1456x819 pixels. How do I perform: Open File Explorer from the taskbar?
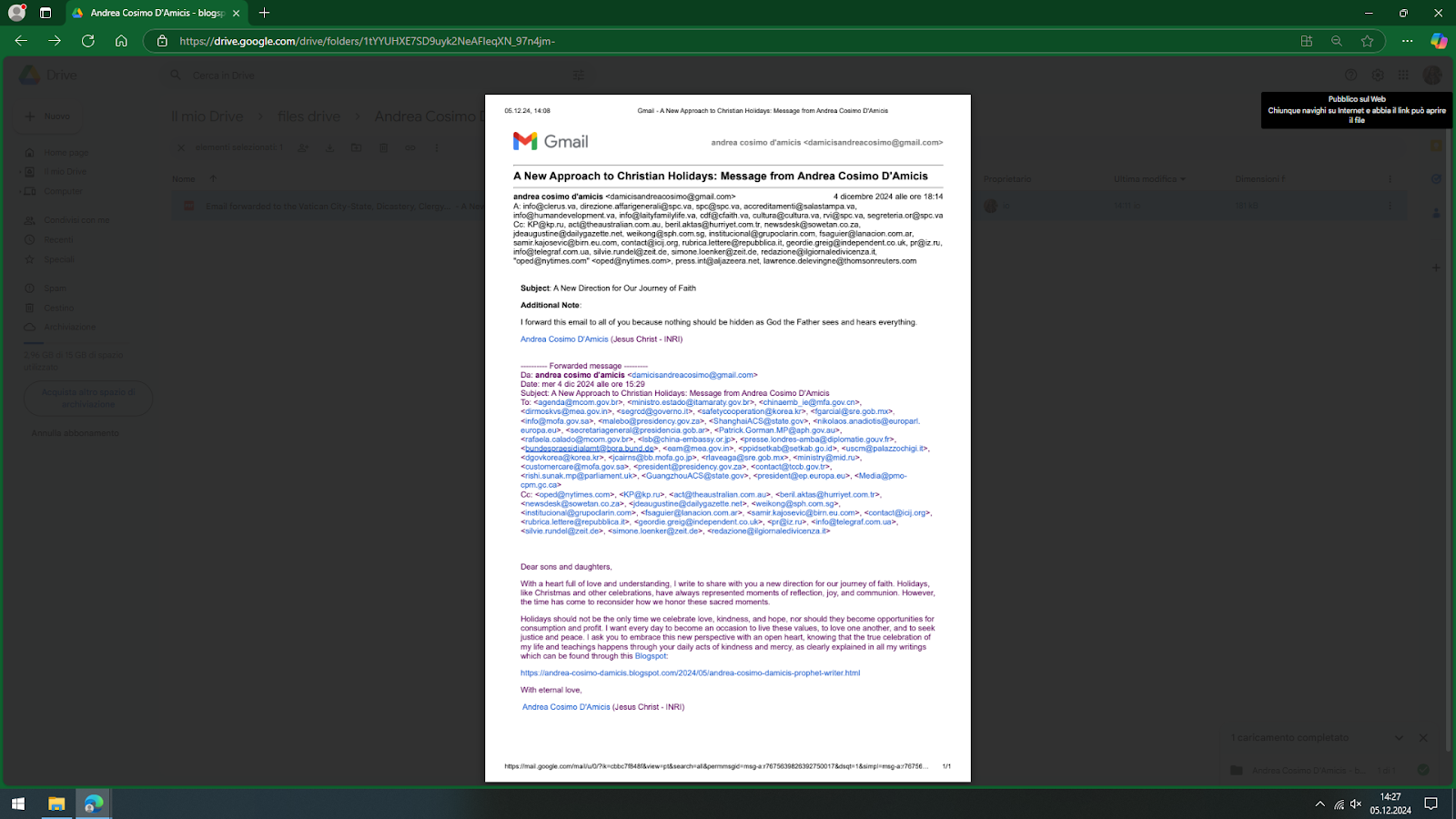tap(56, 804)
